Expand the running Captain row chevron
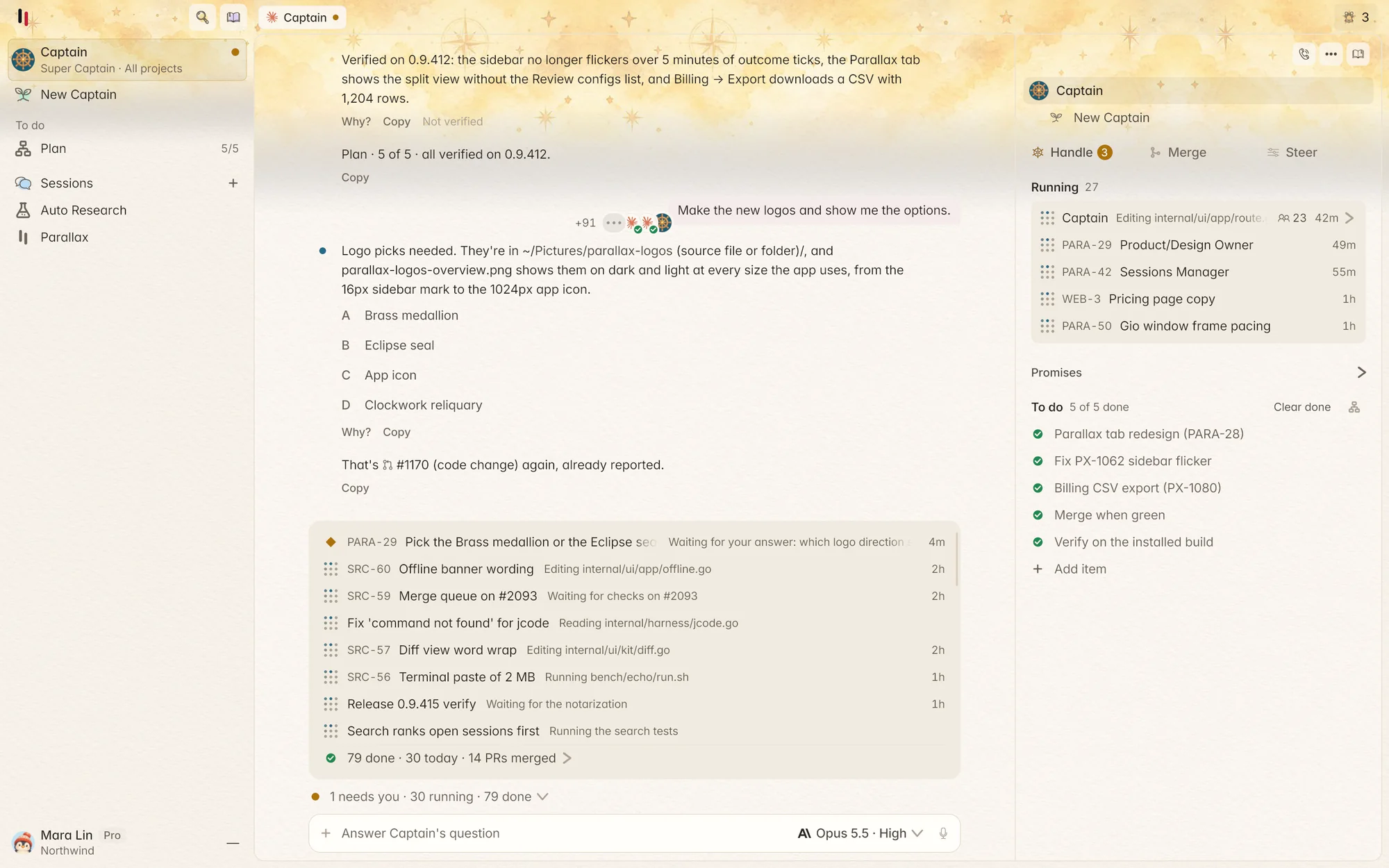 (x=1349, y=218)
